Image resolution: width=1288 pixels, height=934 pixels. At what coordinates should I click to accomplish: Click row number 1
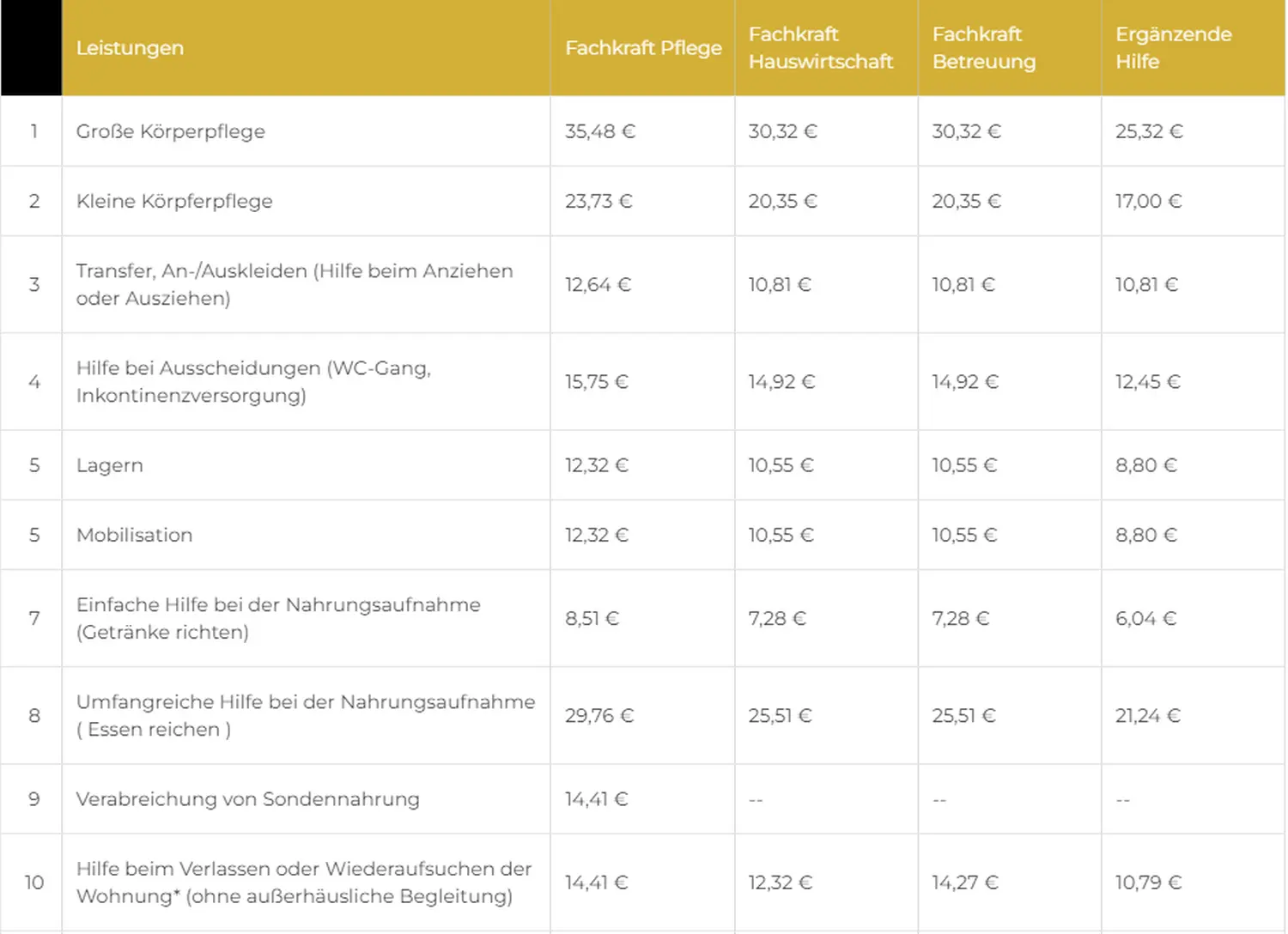[33, 131]
